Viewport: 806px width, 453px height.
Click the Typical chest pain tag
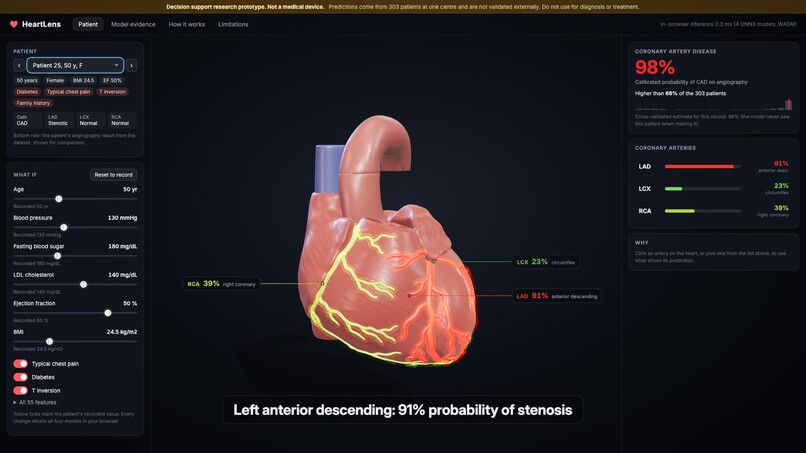(68, 92)
